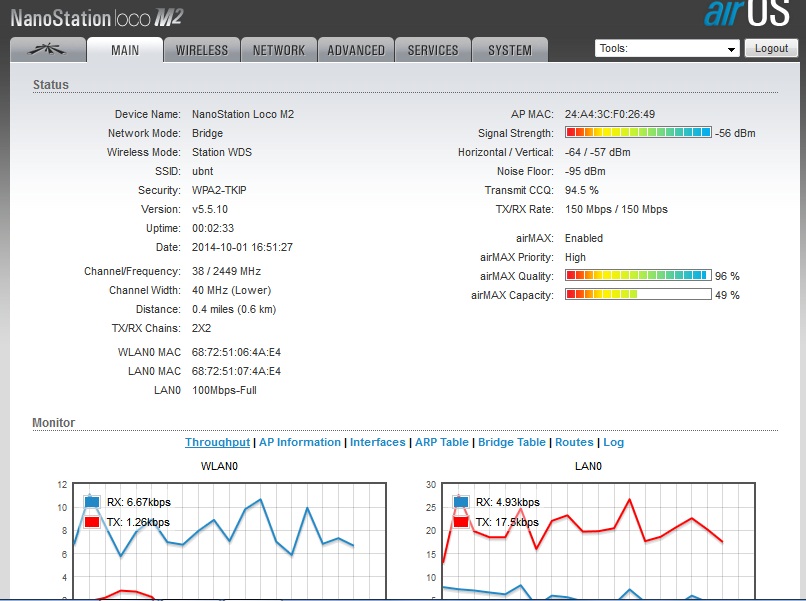Image resolution: width=806 pixels, height=601 pixels.
Task: Click the Wireless Mode value Station WDS
Action: 222,152
